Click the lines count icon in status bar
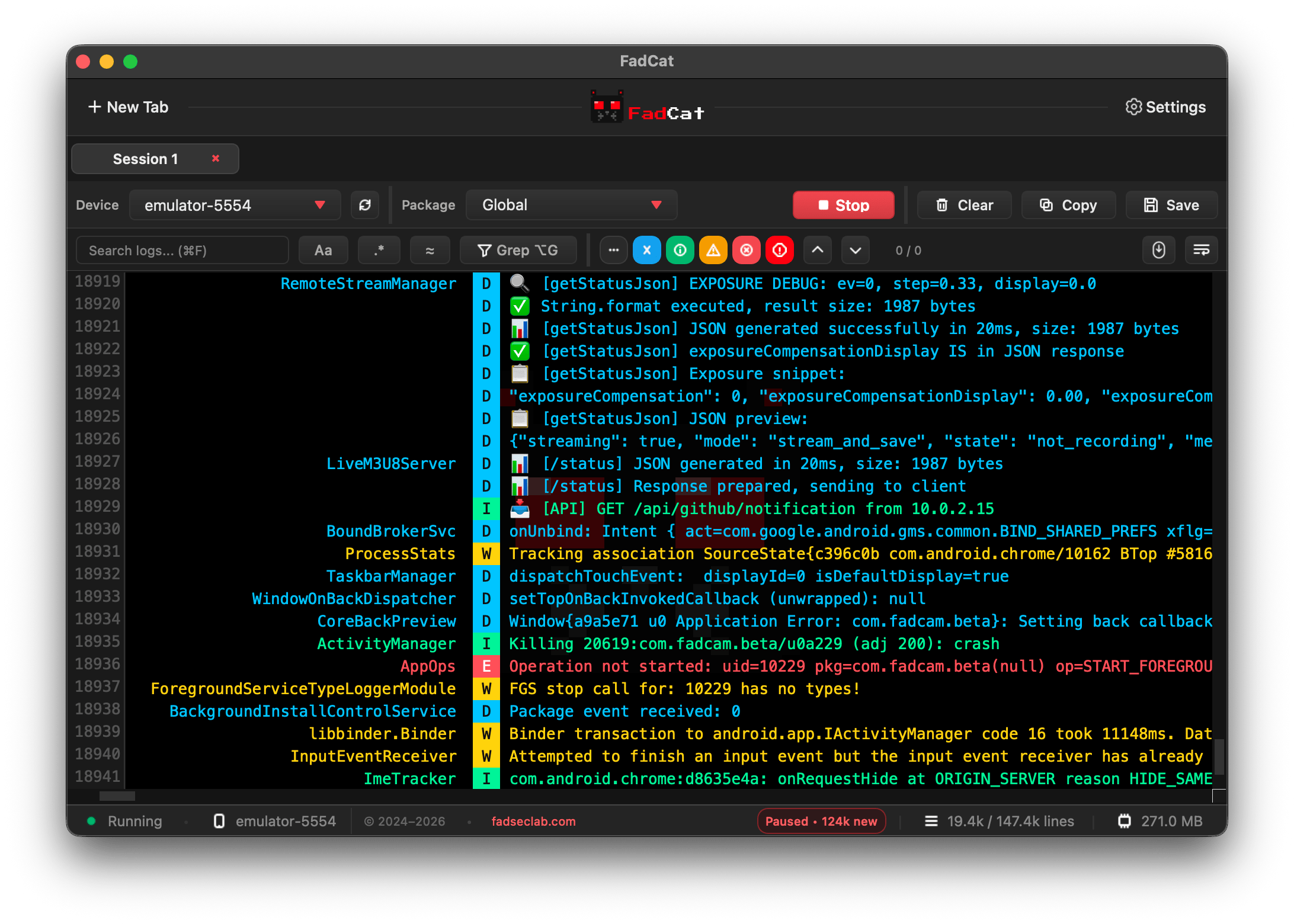 click(931, 822)
